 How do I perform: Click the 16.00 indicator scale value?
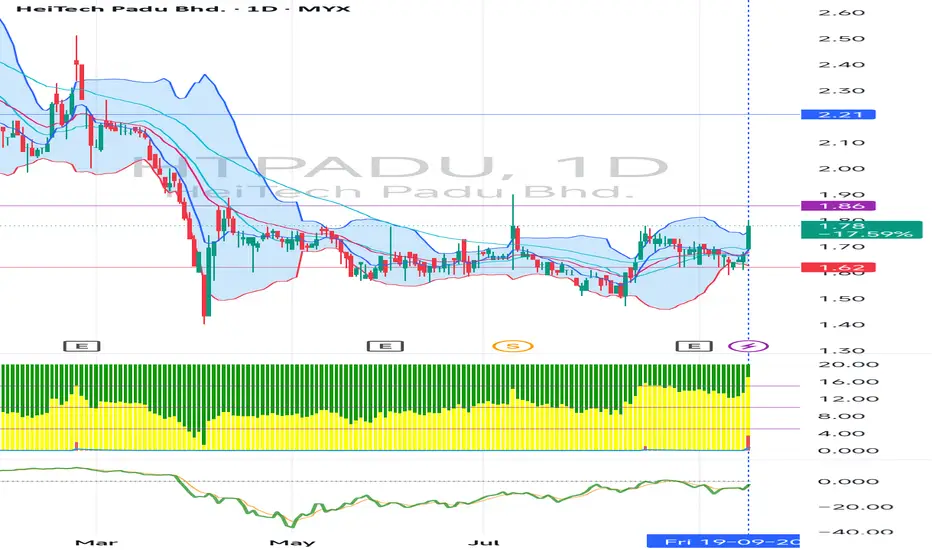tap(848, 382)
